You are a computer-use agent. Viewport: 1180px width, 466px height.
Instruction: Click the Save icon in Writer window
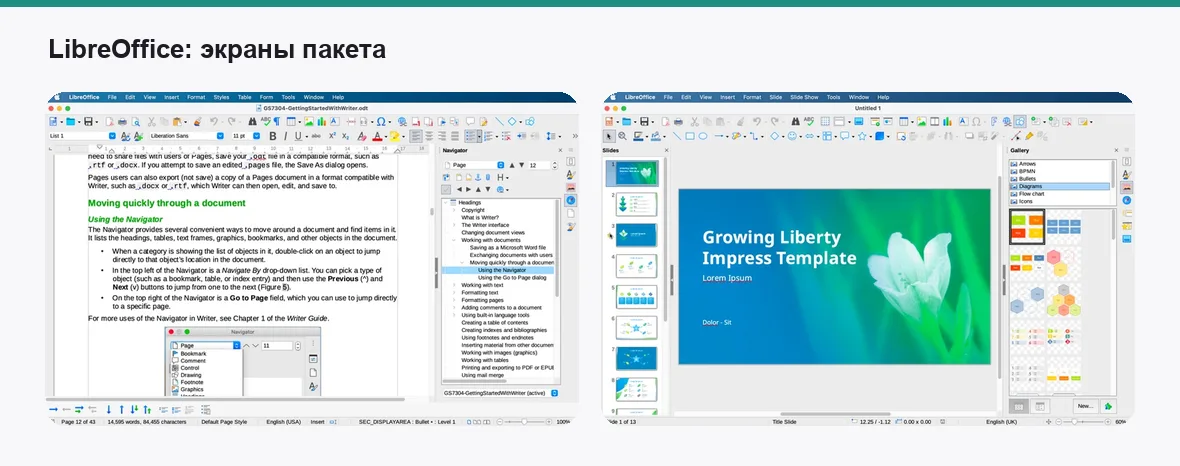coord(88,121)
